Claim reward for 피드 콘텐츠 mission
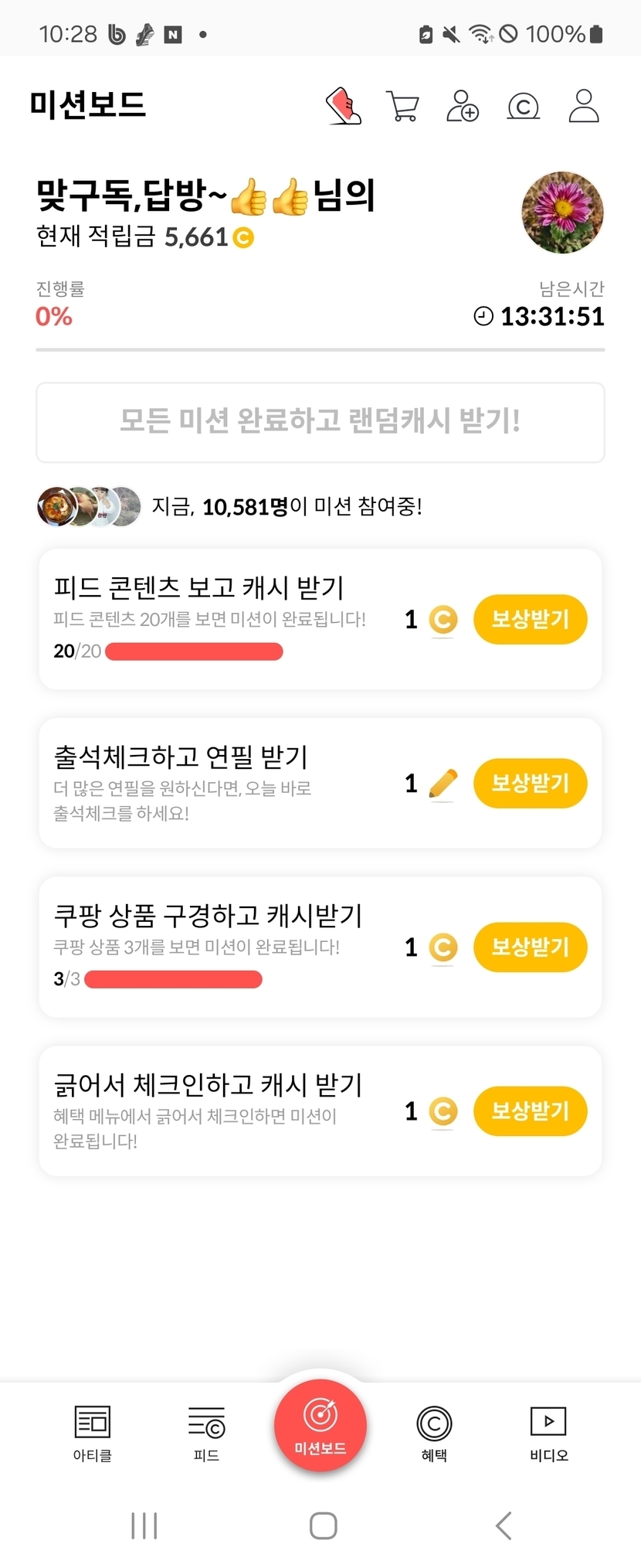This screenshot has height=1568, width=641. pyautogui.click(x=530, y=619)
